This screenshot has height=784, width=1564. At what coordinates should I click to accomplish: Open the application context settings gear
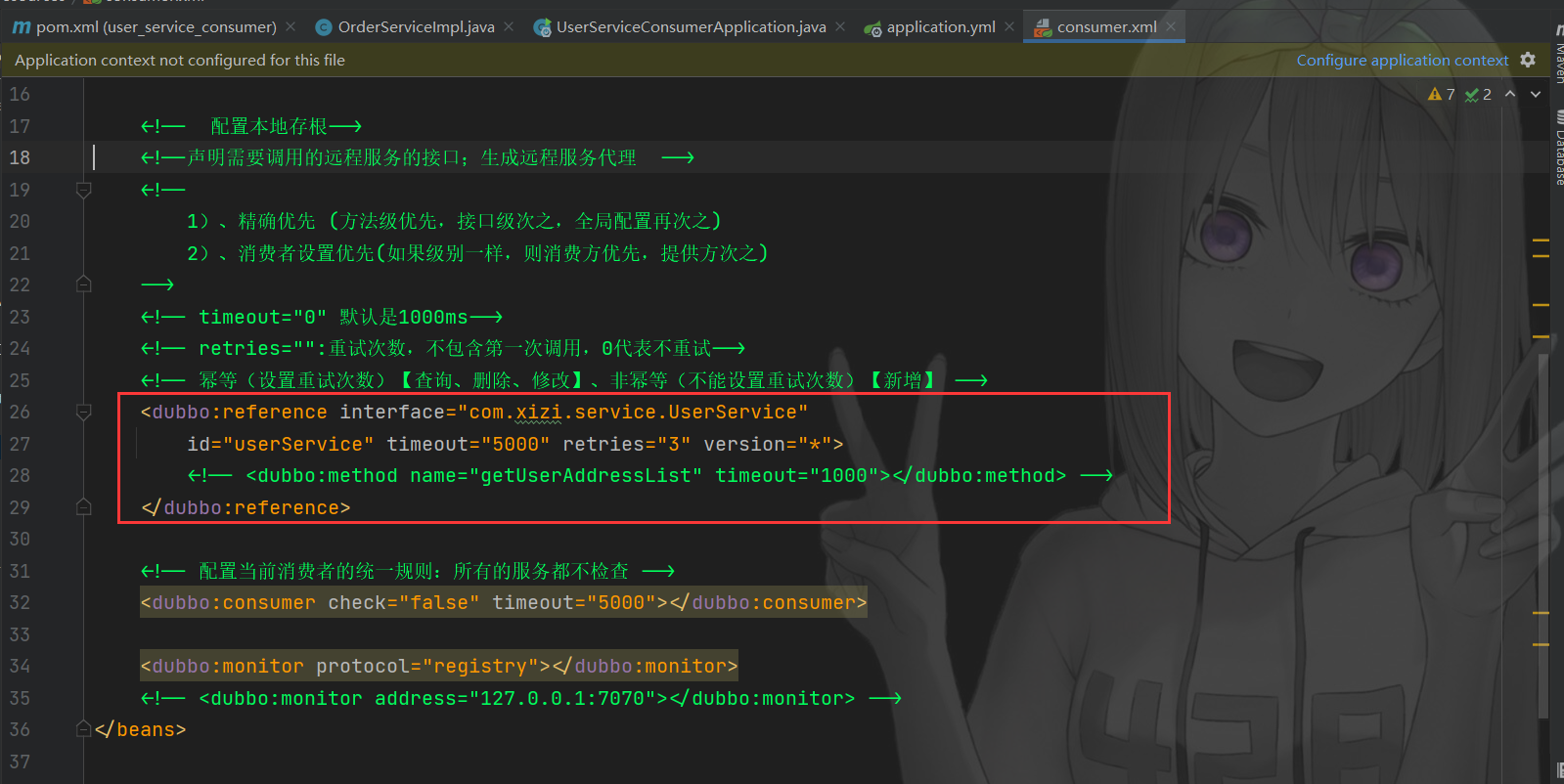[x=1528, y=60]
